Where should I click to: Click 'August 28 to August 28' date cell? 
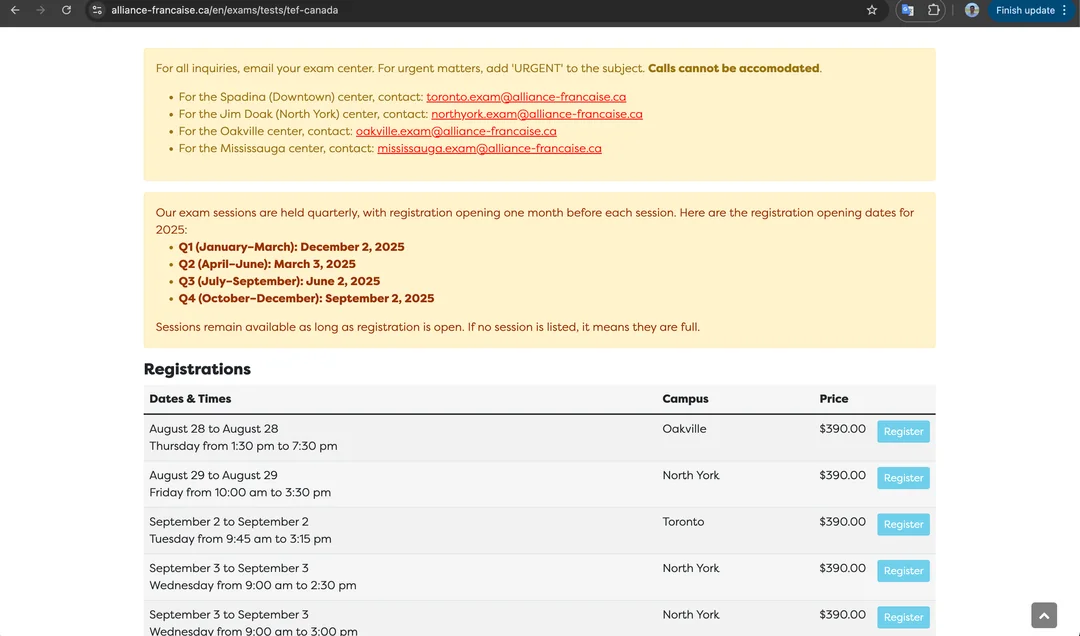pos(214,429)
